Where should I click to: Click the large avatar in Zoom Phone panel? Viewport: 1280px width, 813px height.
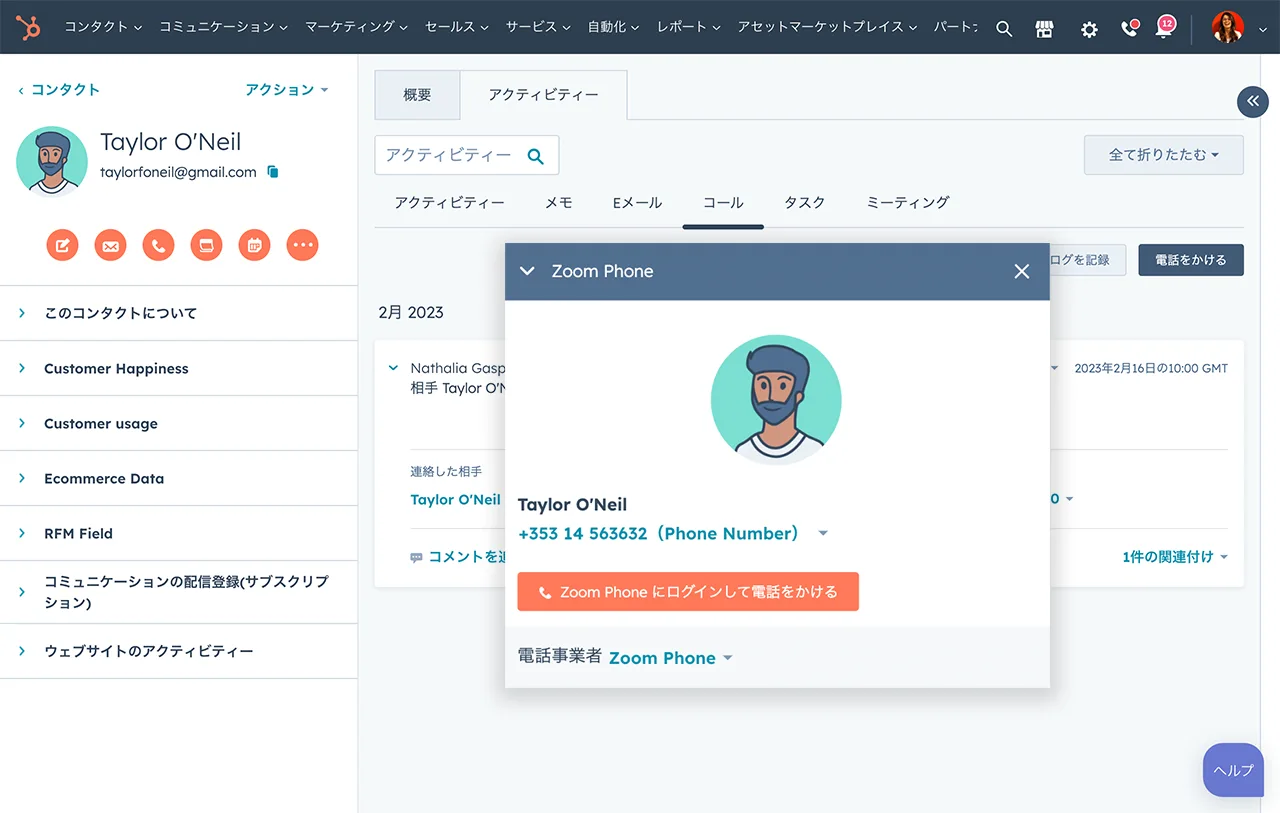[776, 399]
